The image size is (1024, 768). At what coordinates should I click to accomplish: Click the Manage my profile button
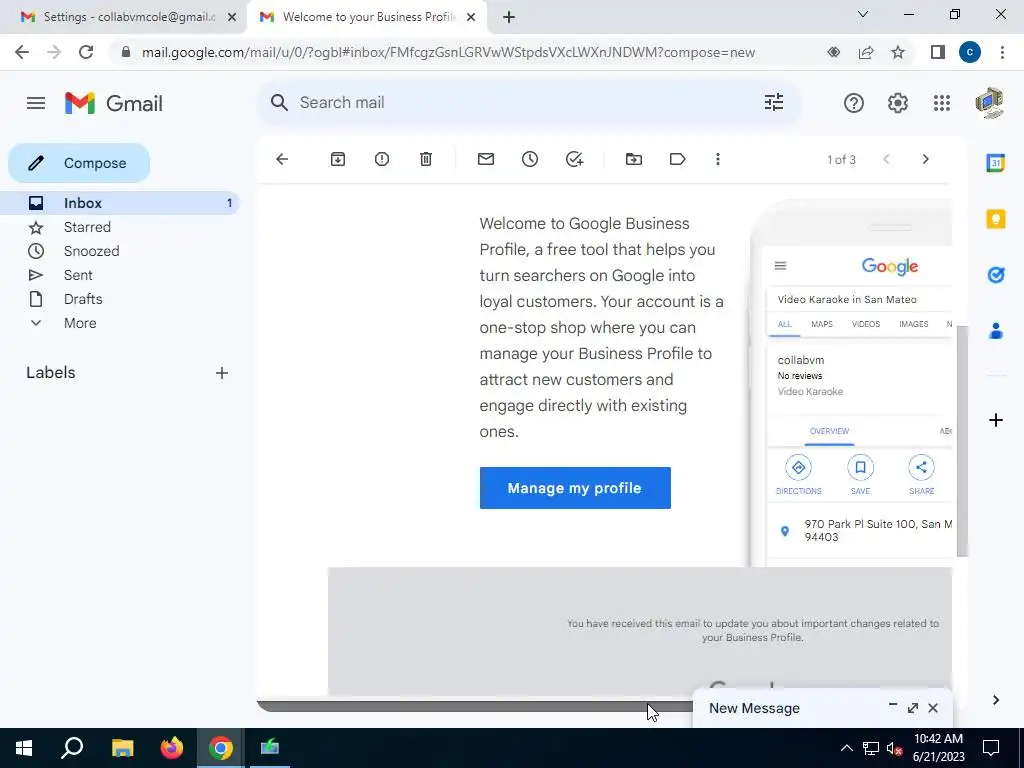tap(575, 488)
